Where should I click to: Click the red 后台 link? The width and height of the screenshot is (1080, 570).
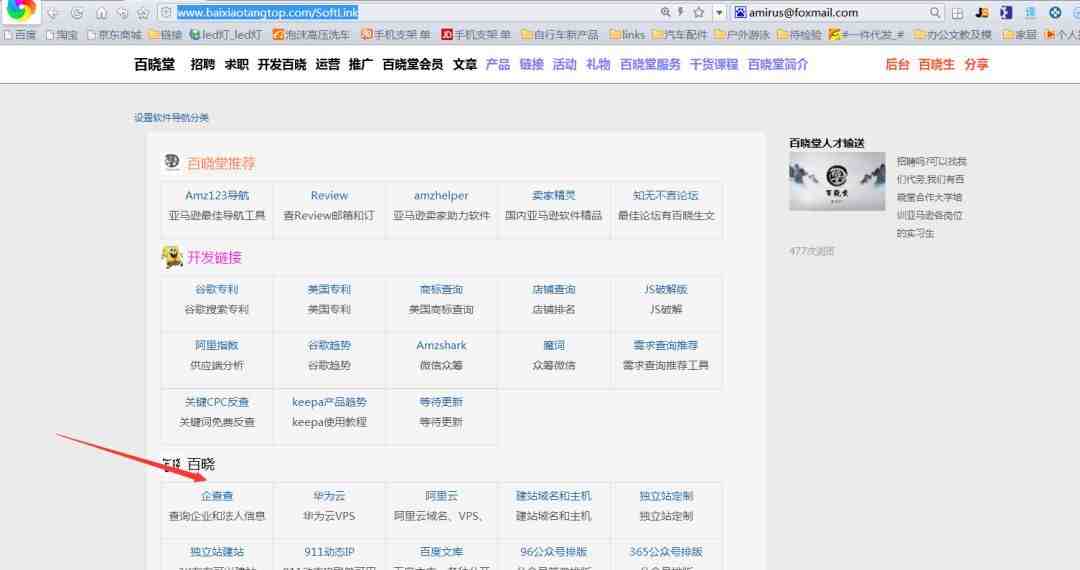897,64
